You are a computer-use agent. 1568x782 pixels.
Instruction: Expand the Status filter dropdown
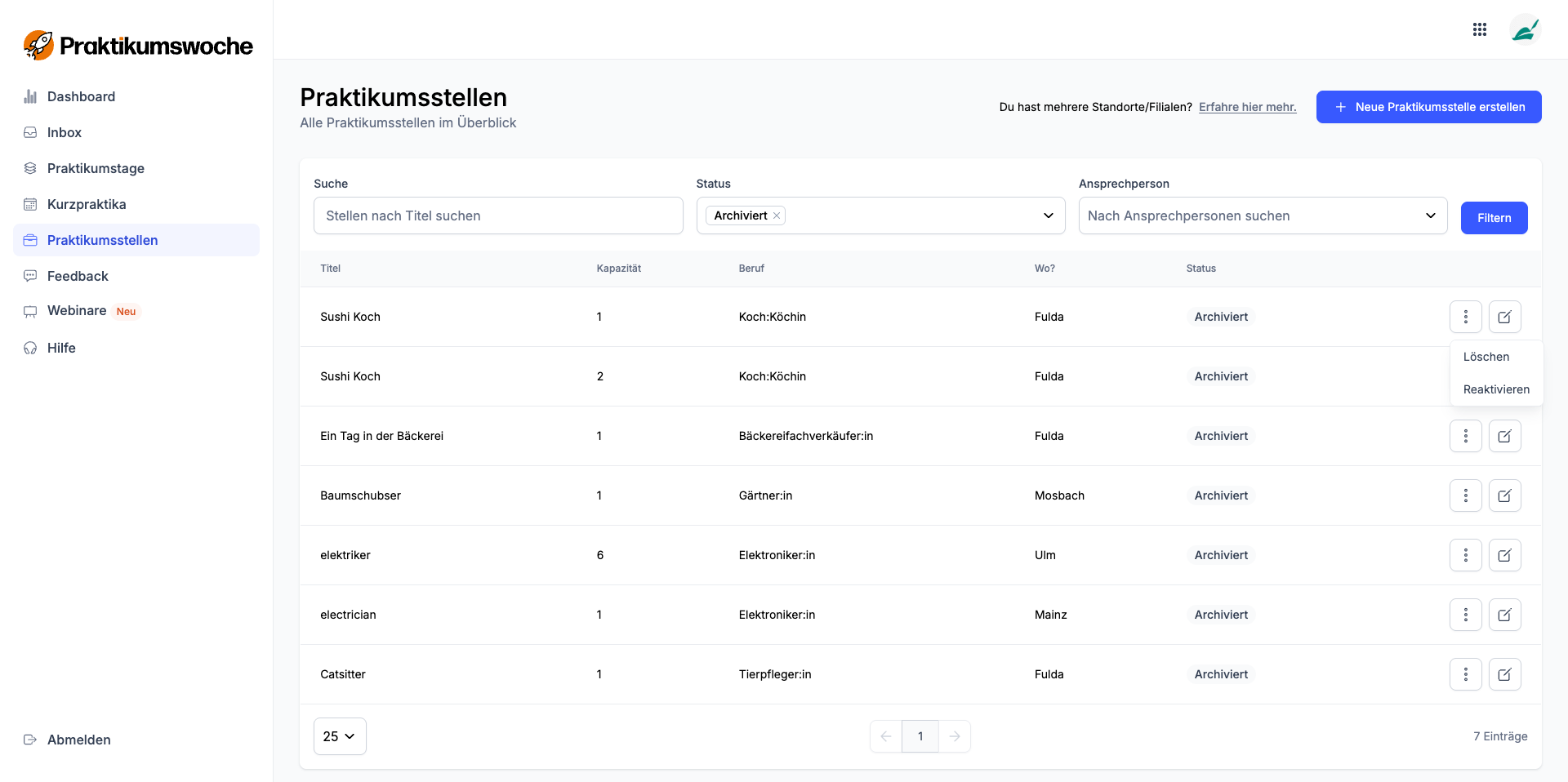click(1048, 215)
